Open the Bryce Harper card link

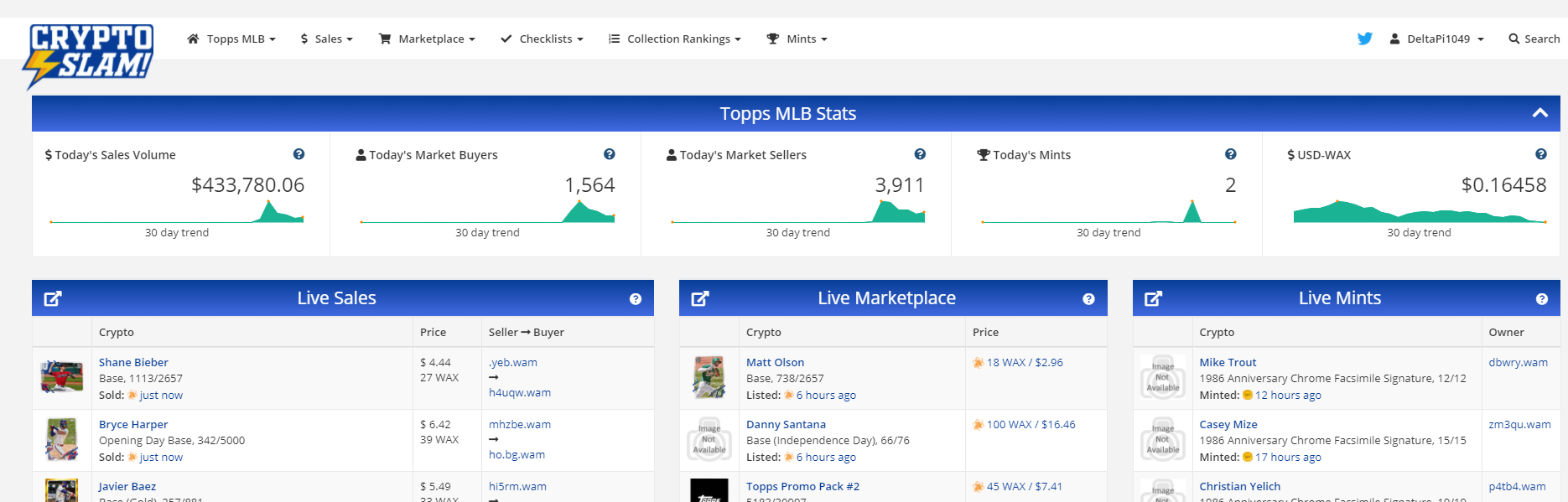[133, 424]
